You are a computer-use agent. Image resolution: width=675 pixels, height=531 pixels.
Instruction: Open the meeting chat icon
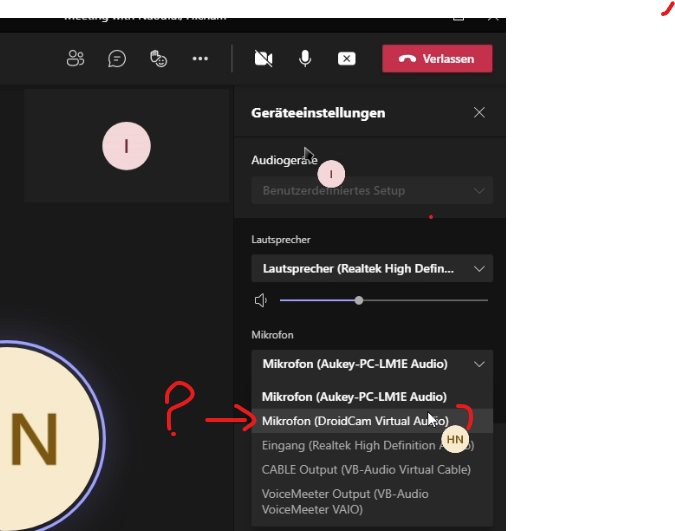117,59
